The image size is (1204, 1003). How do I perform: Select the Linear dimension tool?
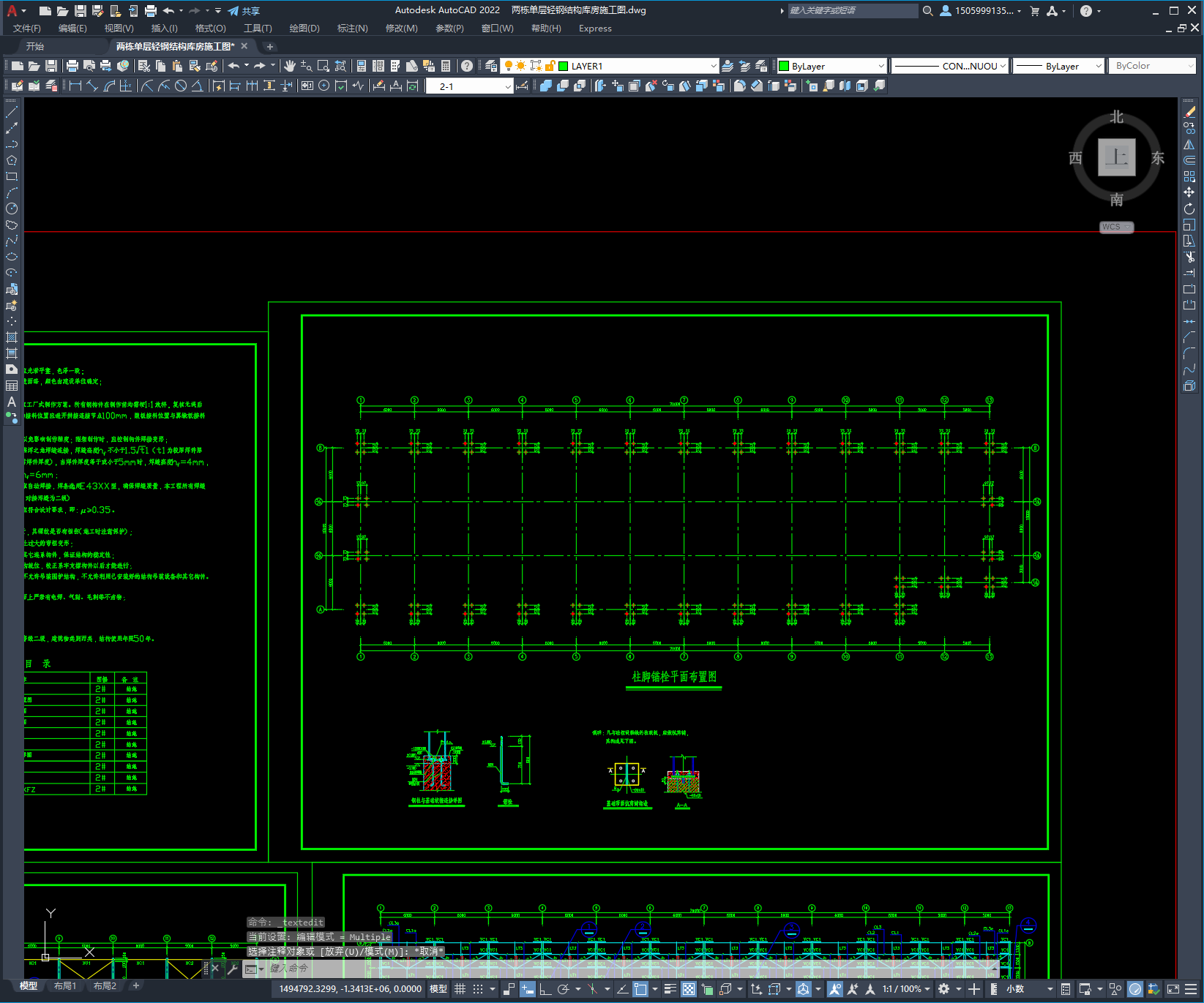[x=75, y=86]
